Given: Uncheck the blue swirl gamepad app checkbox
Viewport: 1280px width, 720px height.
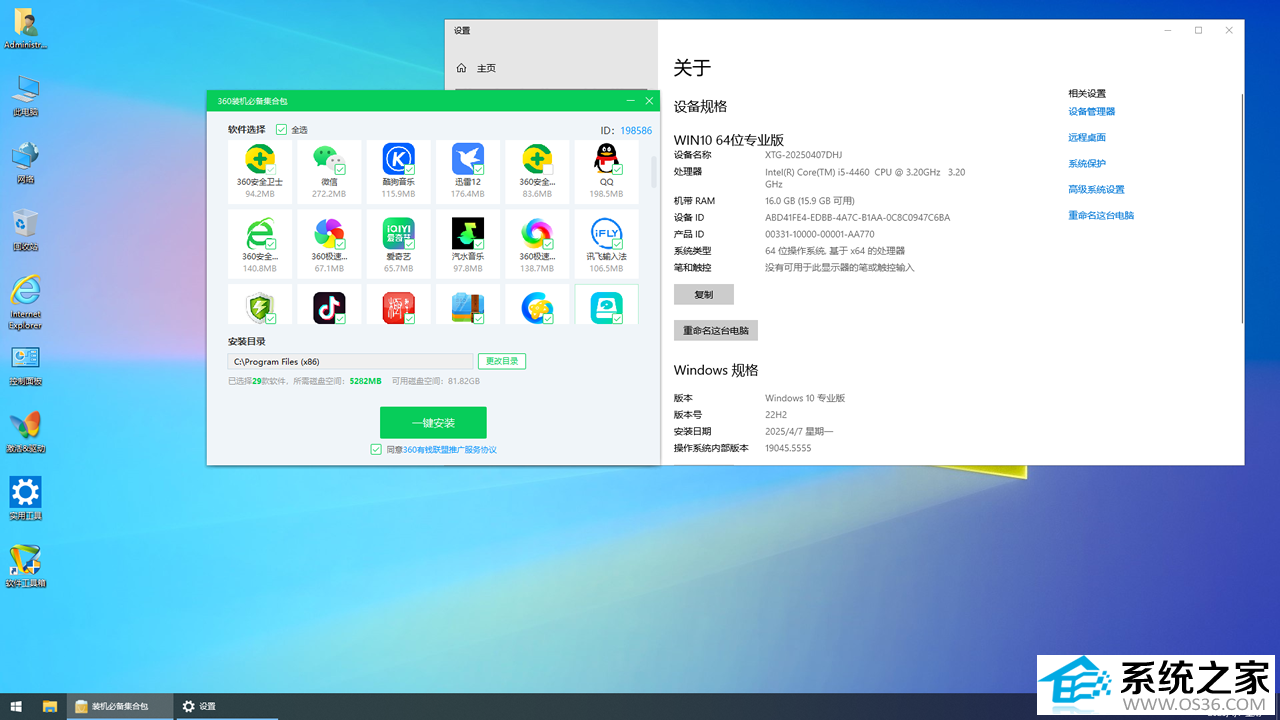Looking at the screenshot, I should [x=547, y=319].
